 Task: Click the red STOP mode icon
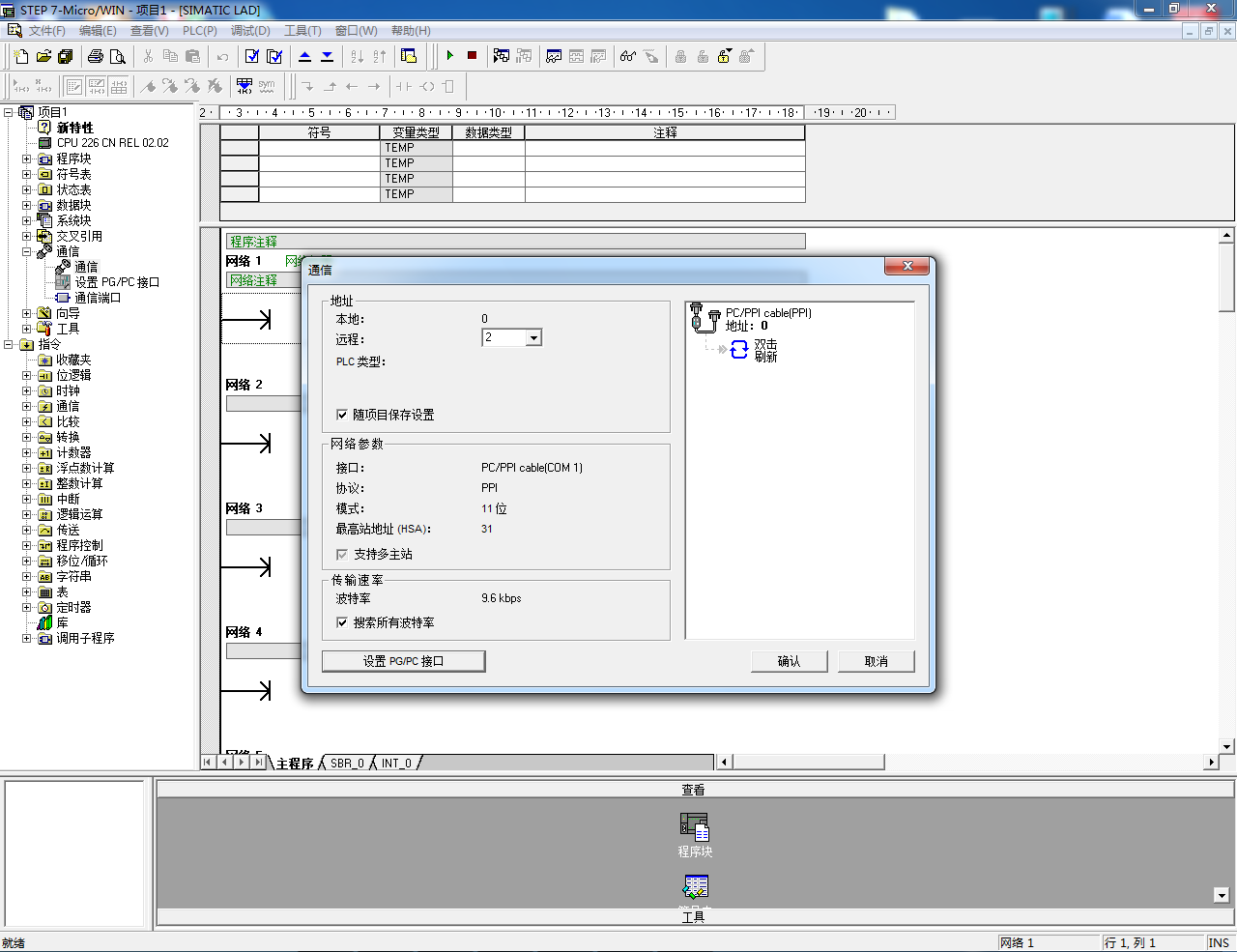pyautogui.click(x=473, y=56)
